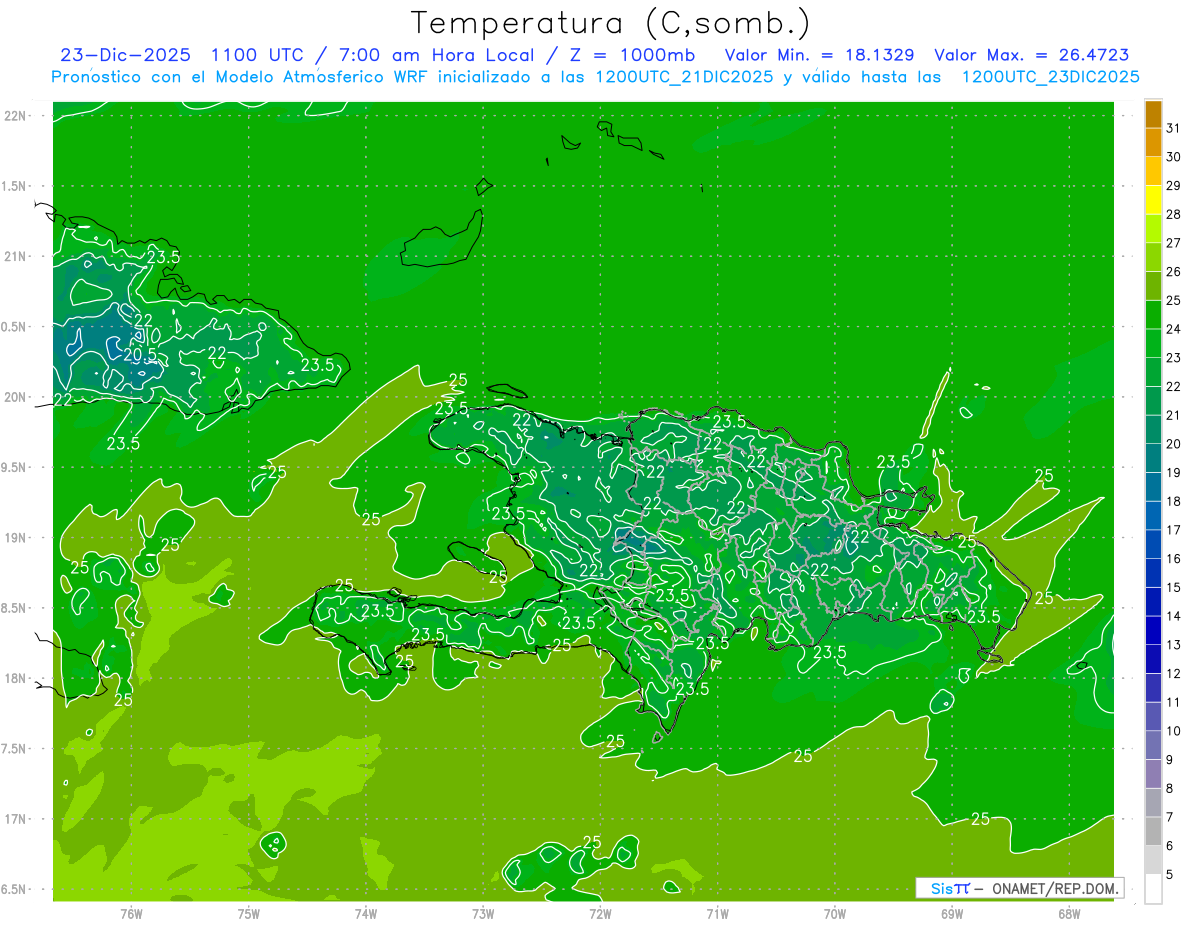Select valid-until time "1200UTC_23DIC2025"
The width and height of the screenshot is (1200, 927).
point(1050,77)
